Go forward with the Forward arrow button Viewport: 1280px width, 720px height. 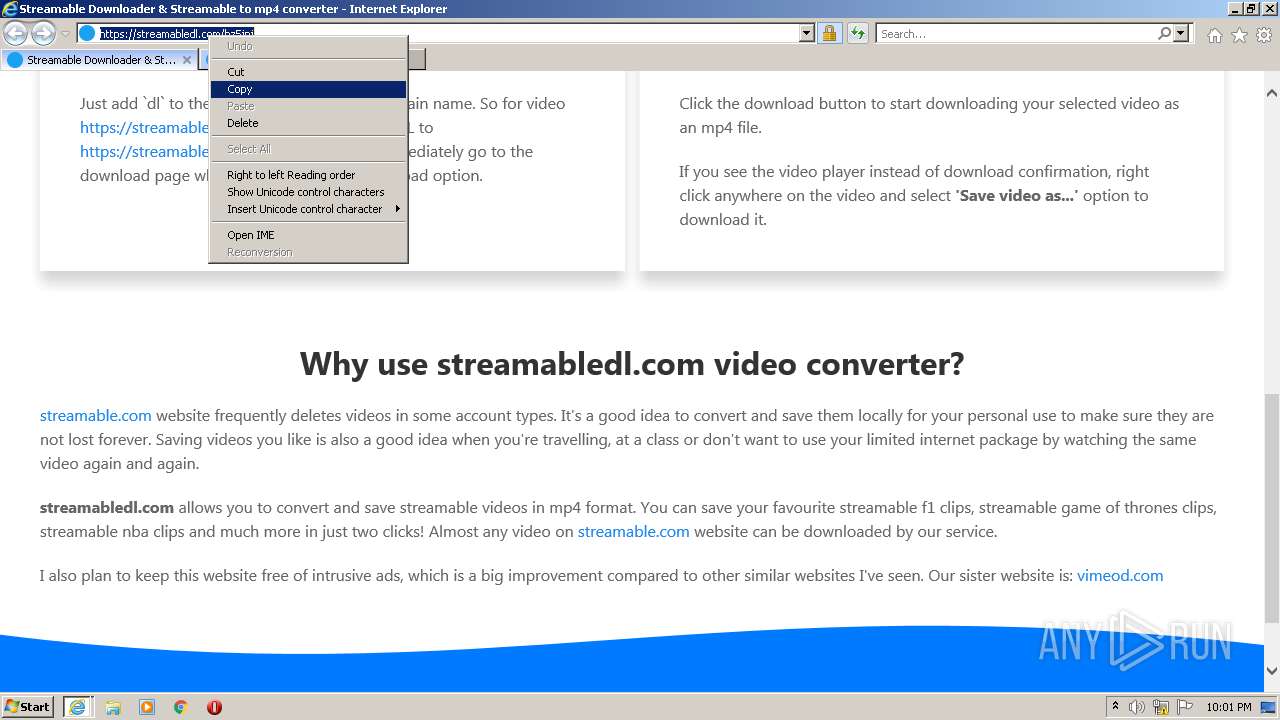(43, 34)
